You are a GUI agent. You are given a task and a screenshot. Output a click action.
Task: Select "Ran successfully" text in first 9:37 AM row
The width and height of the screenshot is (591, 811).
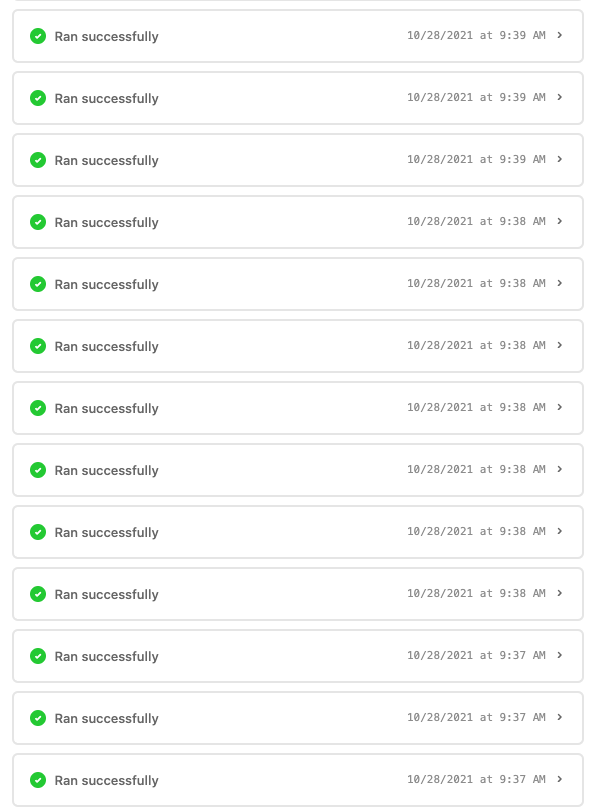pos(107,657)
